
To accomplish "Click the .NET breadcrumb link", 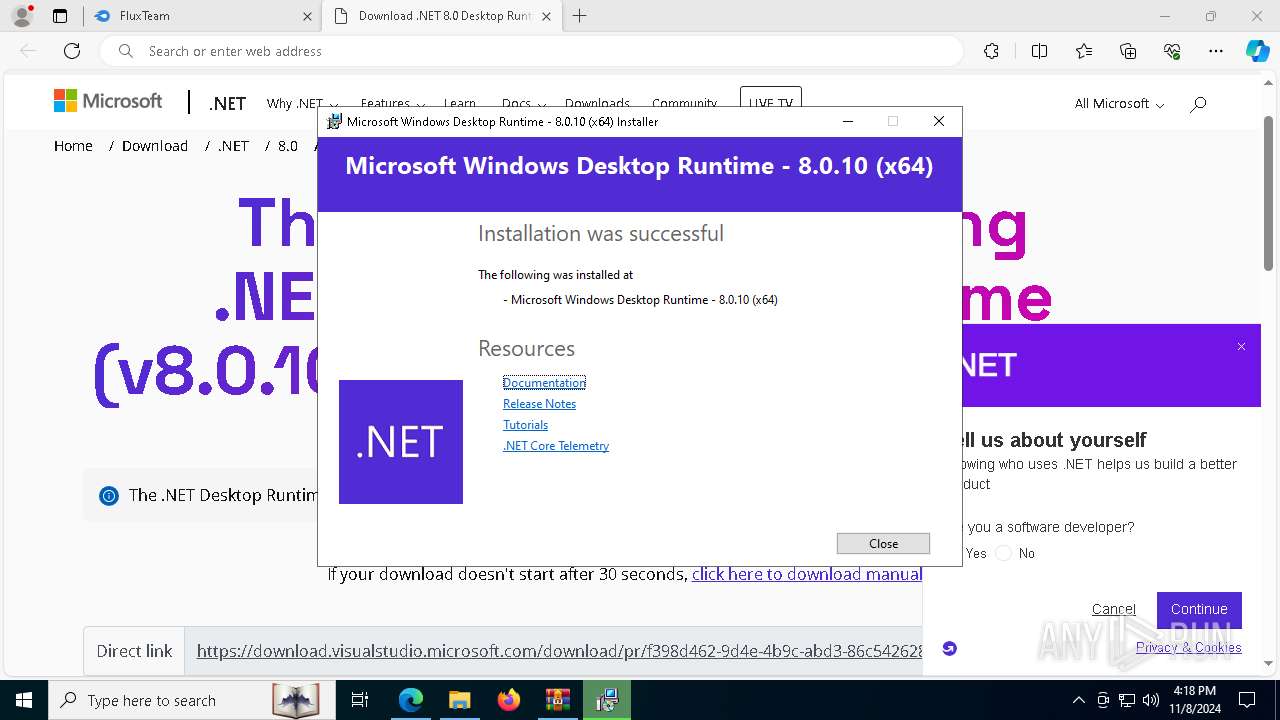I will [x=234, y=146].
